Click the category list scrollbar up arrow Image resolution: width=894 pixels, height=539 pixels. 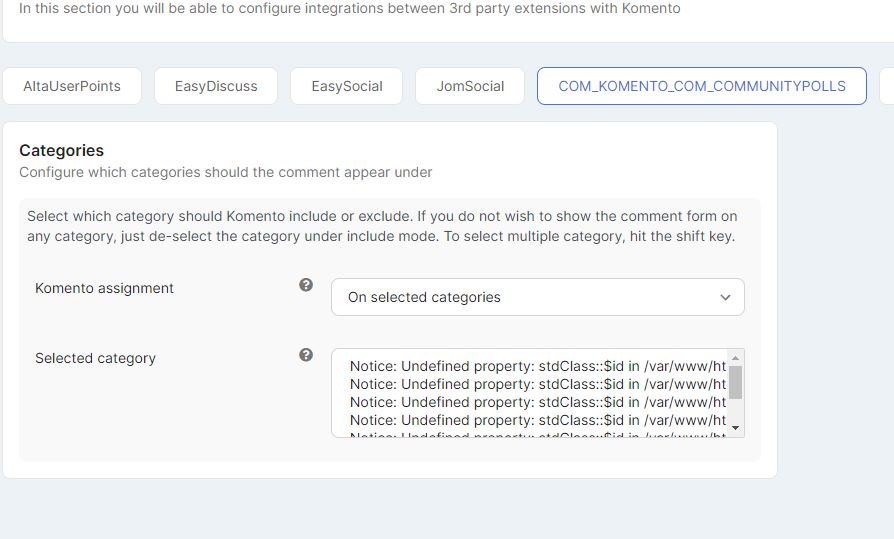736,358
